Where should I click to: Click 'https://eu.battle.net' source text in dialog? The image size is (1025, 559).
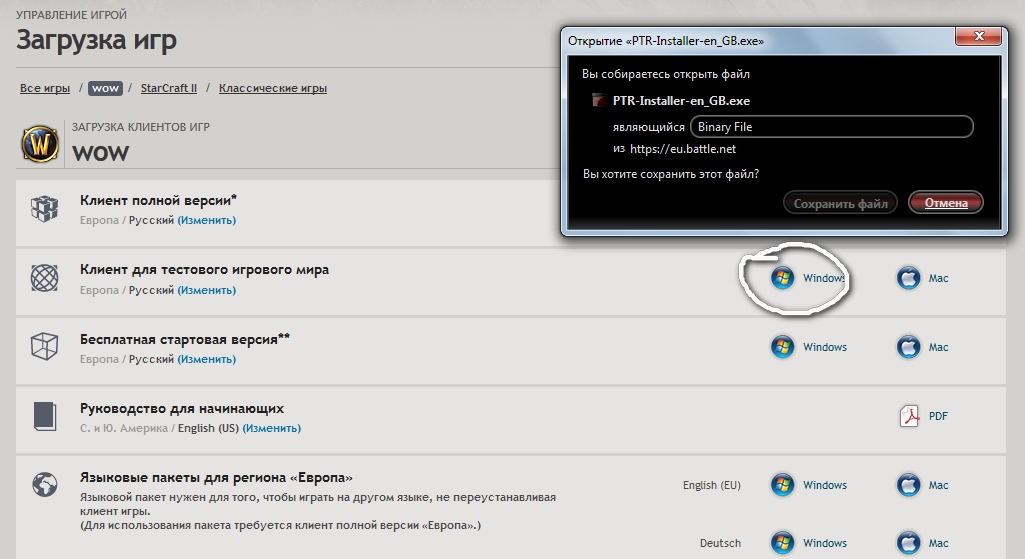point(683,149)
